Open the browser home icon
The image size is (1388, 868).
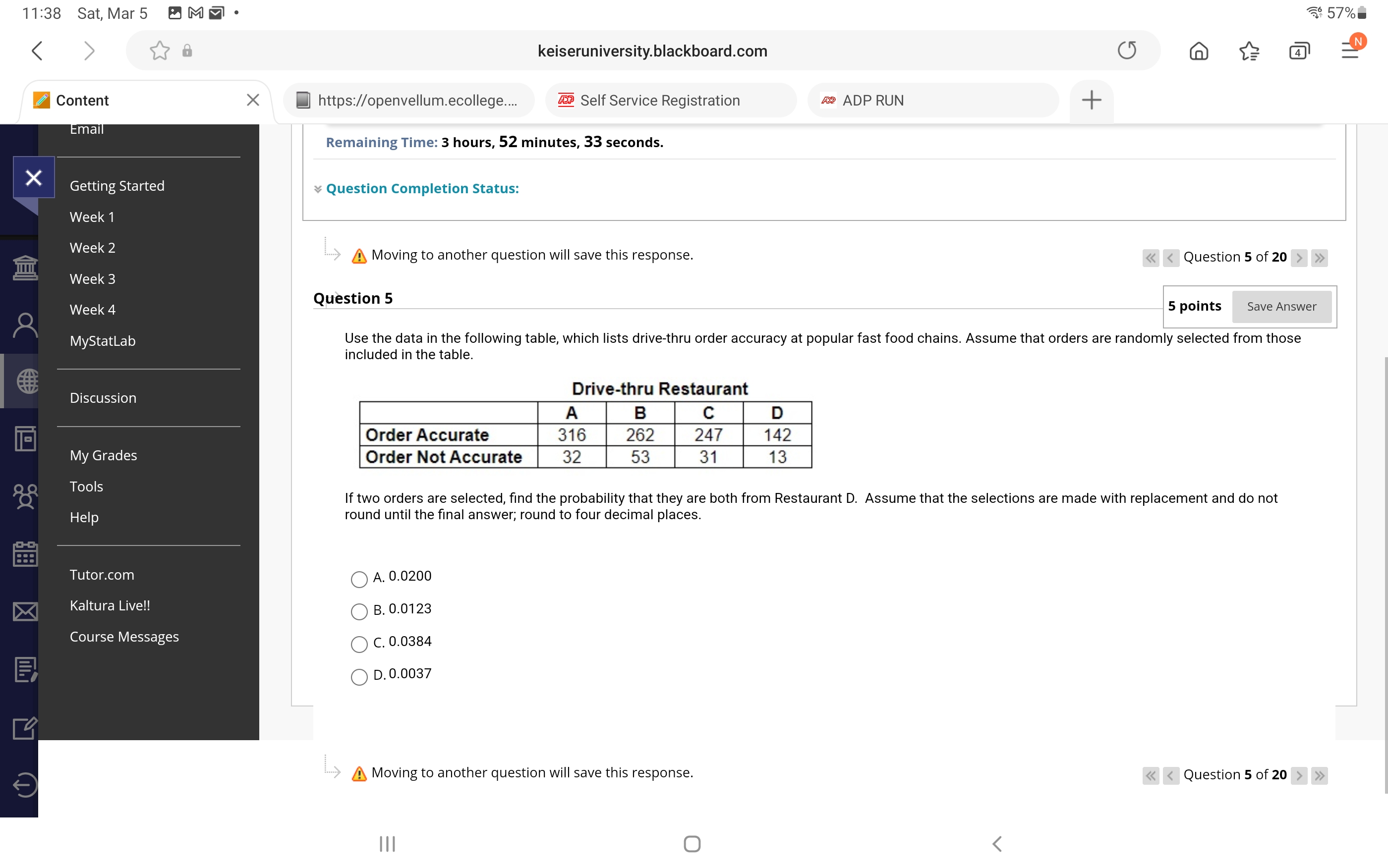(1199, 51)
